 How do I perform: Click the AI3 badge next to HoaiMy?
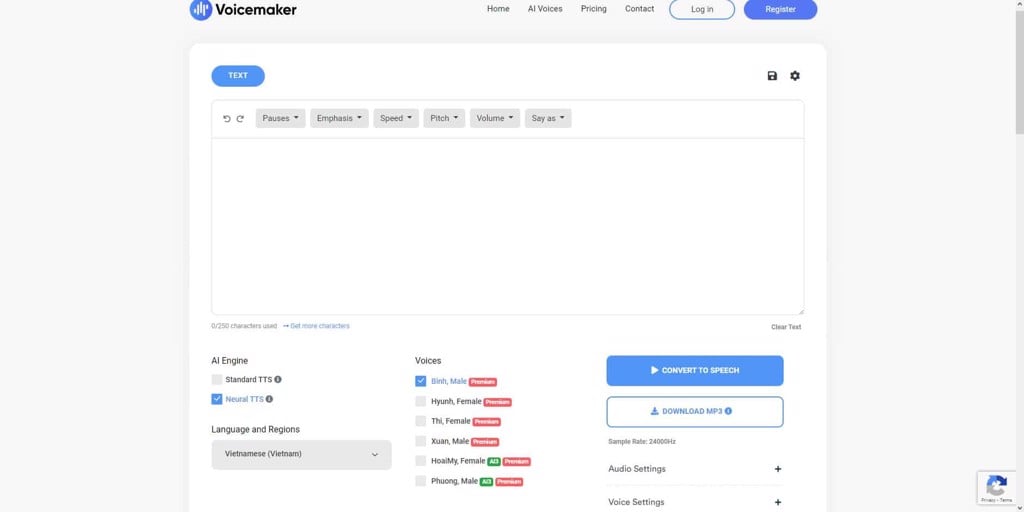pos(494,462)
